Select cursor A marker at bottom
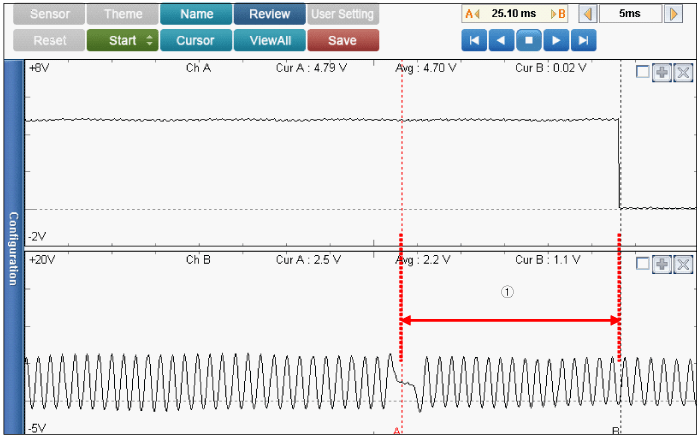 396,431
